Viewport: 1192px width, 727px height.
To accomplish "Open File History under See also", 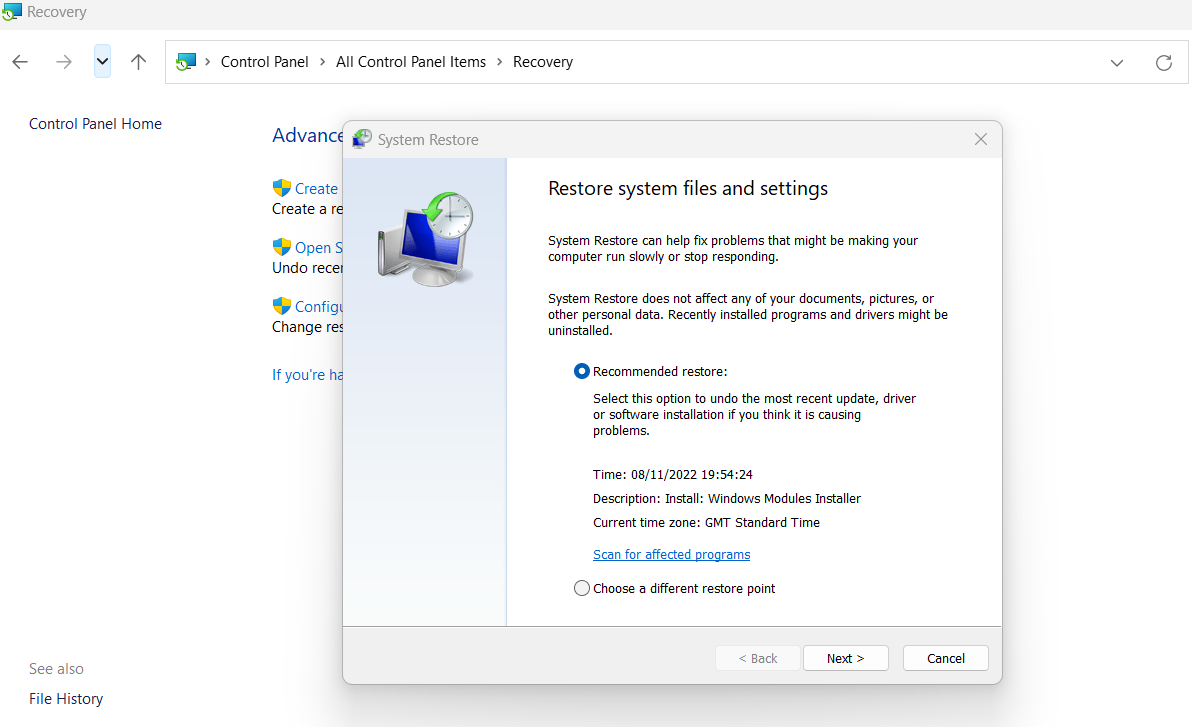I will (x=66, y=699).
